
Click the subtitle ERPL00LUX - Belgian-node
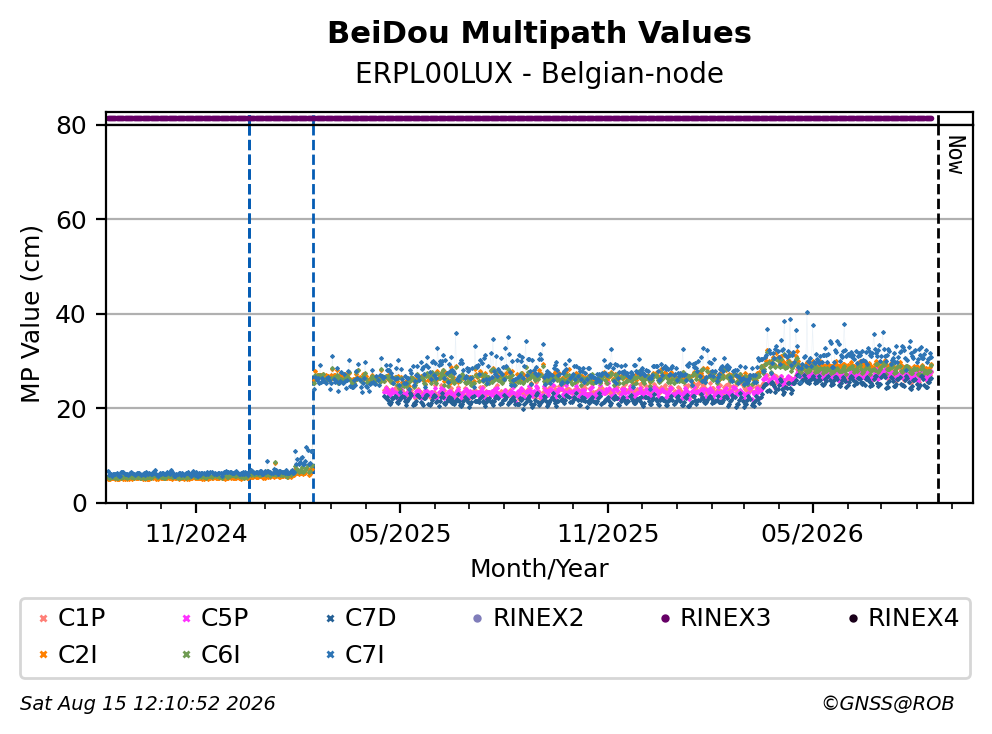[x=540, y=73]
